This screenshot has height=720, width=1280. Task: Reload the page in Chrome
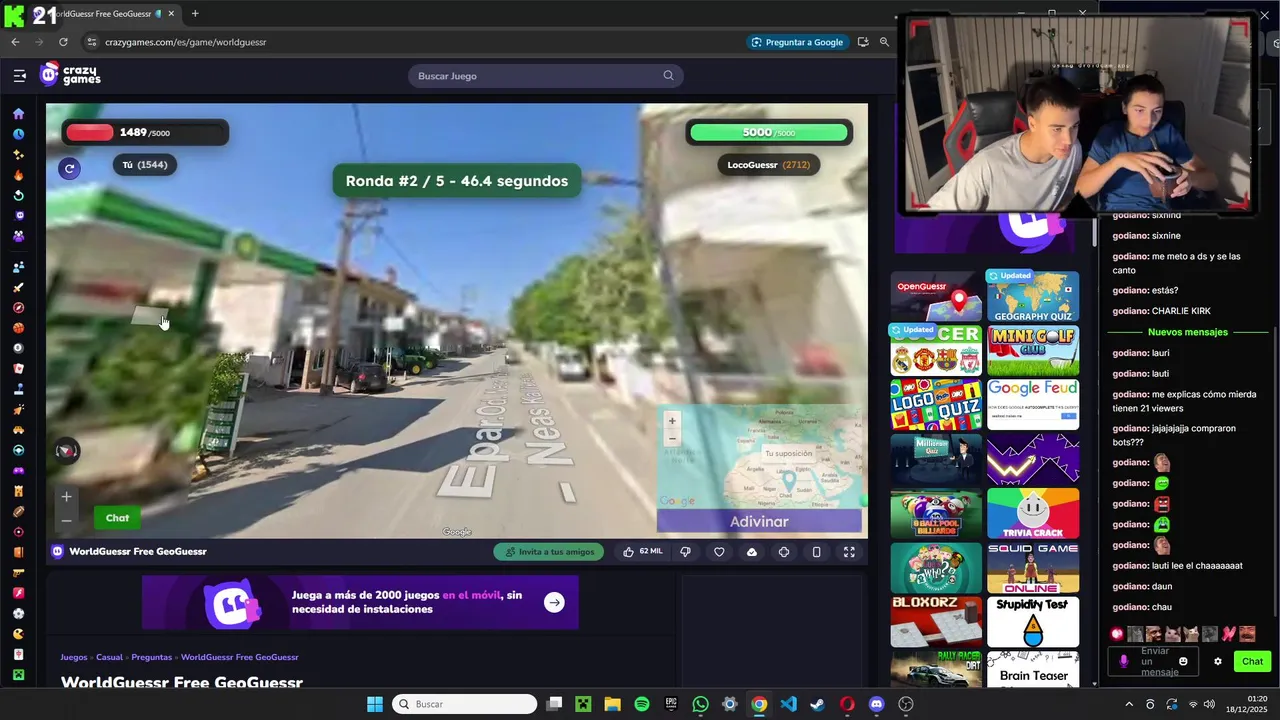(x=63, y=42)
